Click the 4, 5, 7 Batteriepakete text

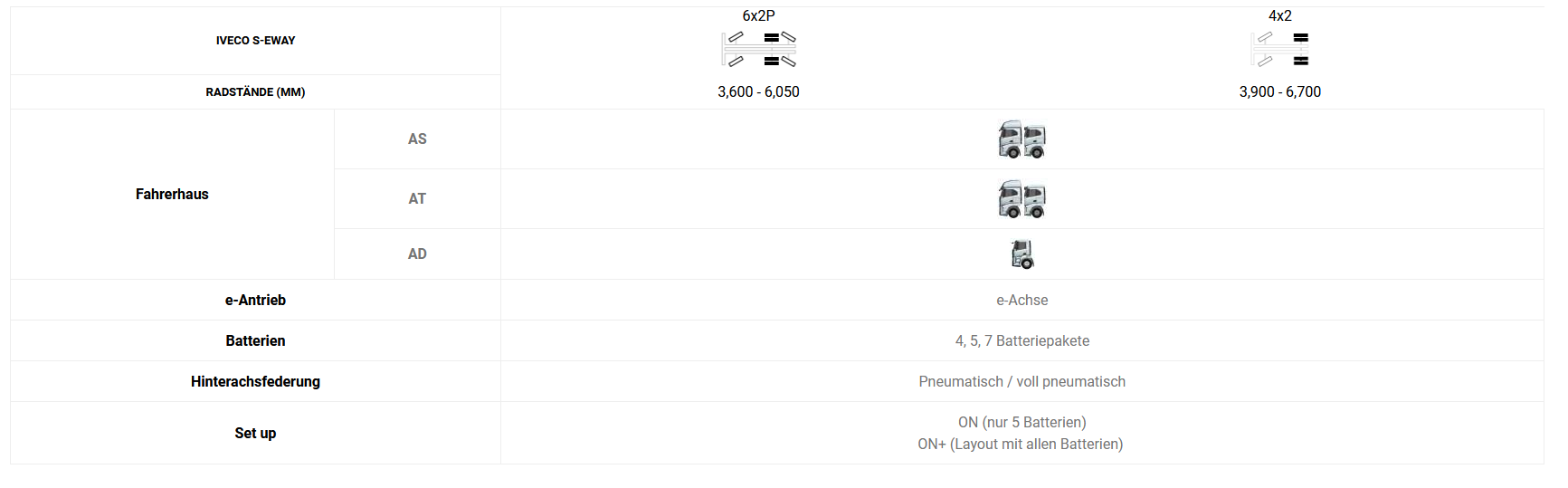click(x=1022, y=340)
